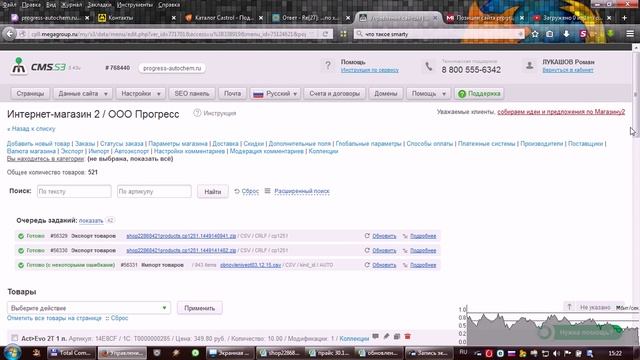Click the browser back arrow button
Image resolution: width=640 pixels, height=360 pixels.
point(9,34)
